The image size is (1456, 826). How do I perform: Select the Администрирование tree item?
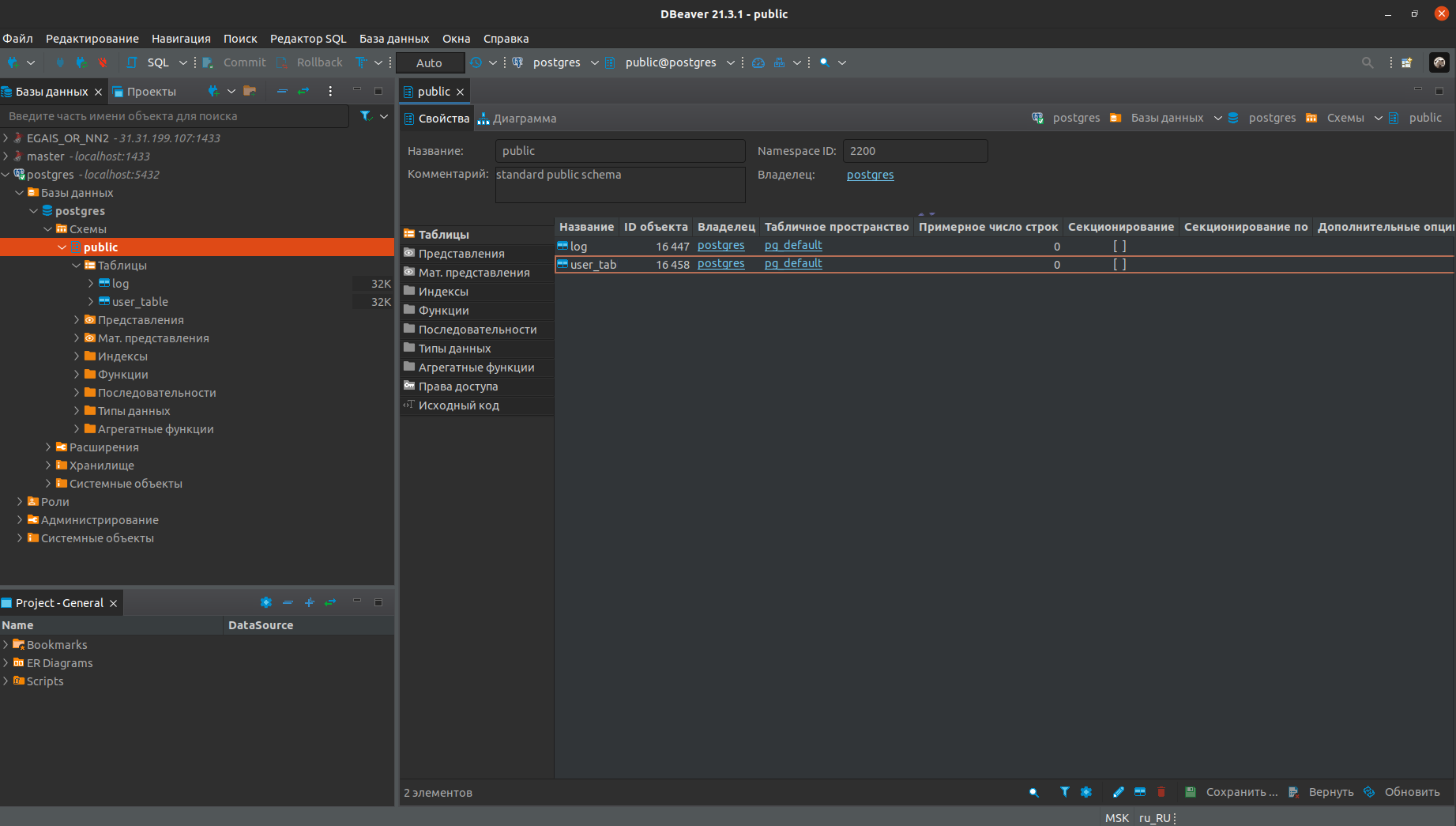tap(100, 520)
